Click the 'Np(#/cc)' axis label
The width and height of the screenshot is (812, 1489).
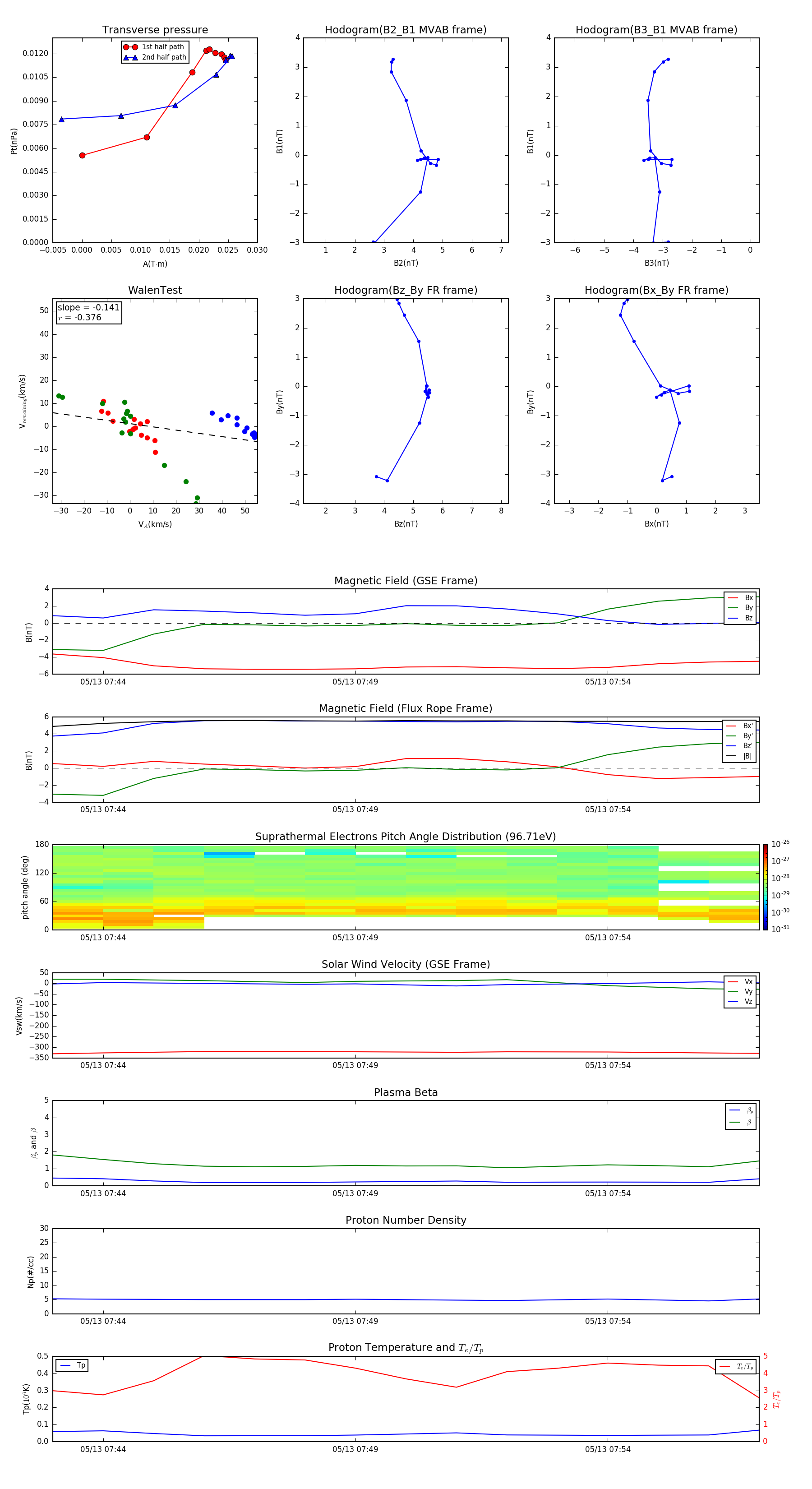pos(31,1272)
